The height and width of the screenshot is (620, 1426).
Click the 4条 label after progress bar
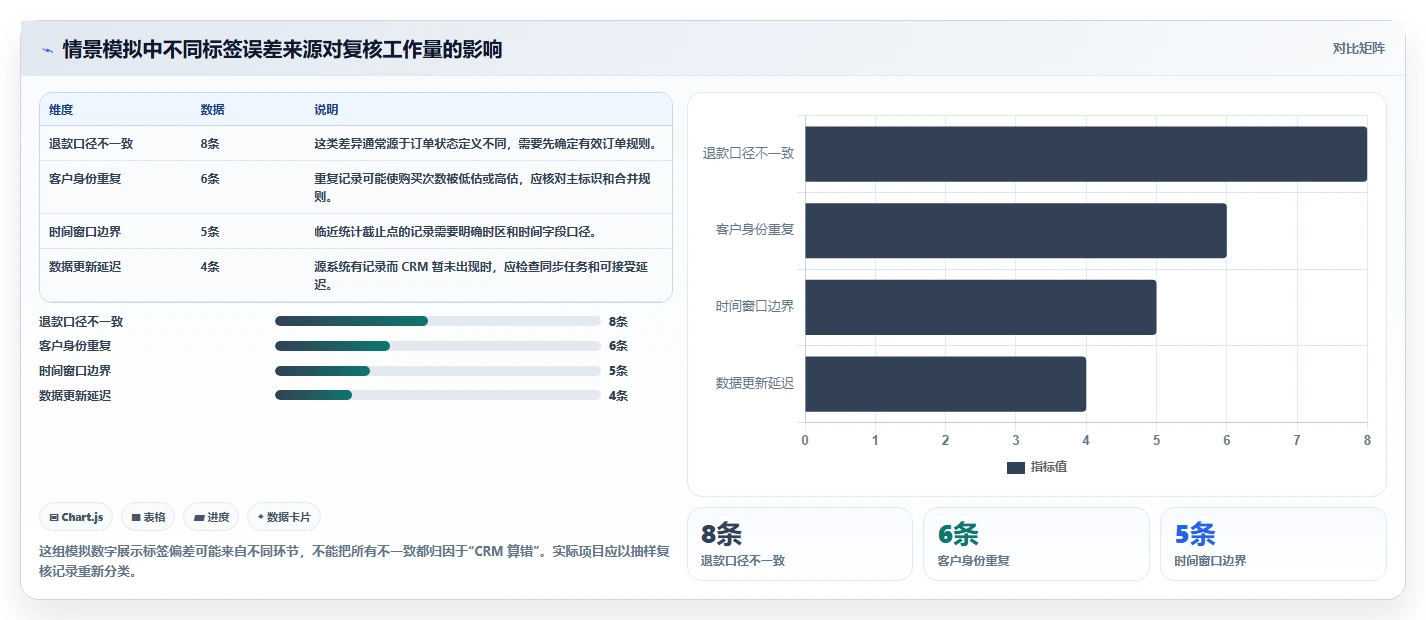click(618, 396)
